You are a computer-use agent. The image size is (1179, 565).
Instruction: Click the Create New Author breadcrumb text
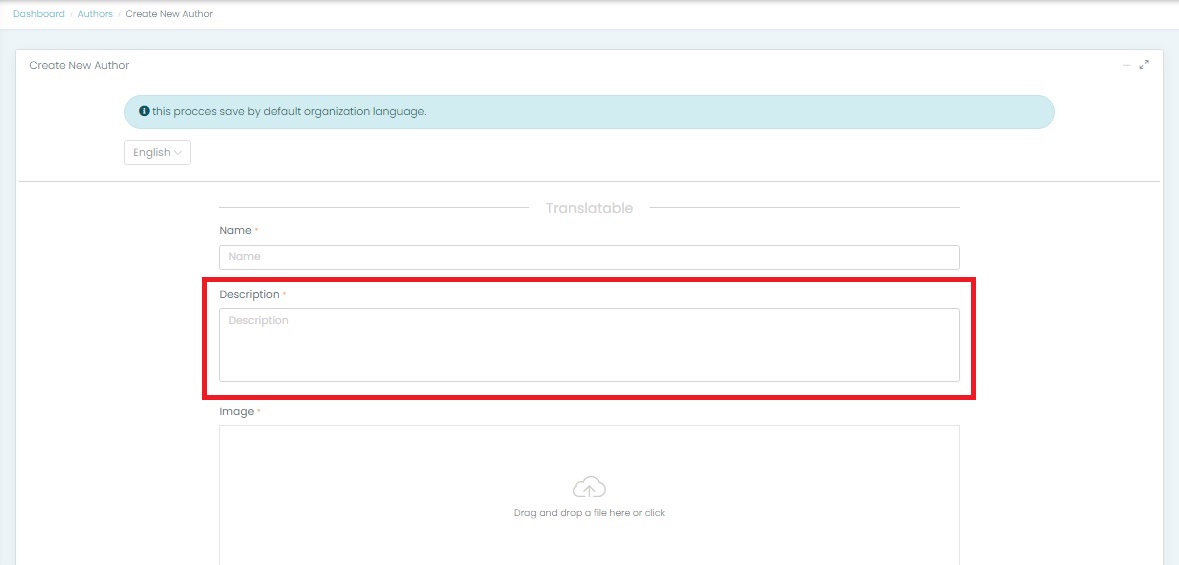tap(169, 14)
